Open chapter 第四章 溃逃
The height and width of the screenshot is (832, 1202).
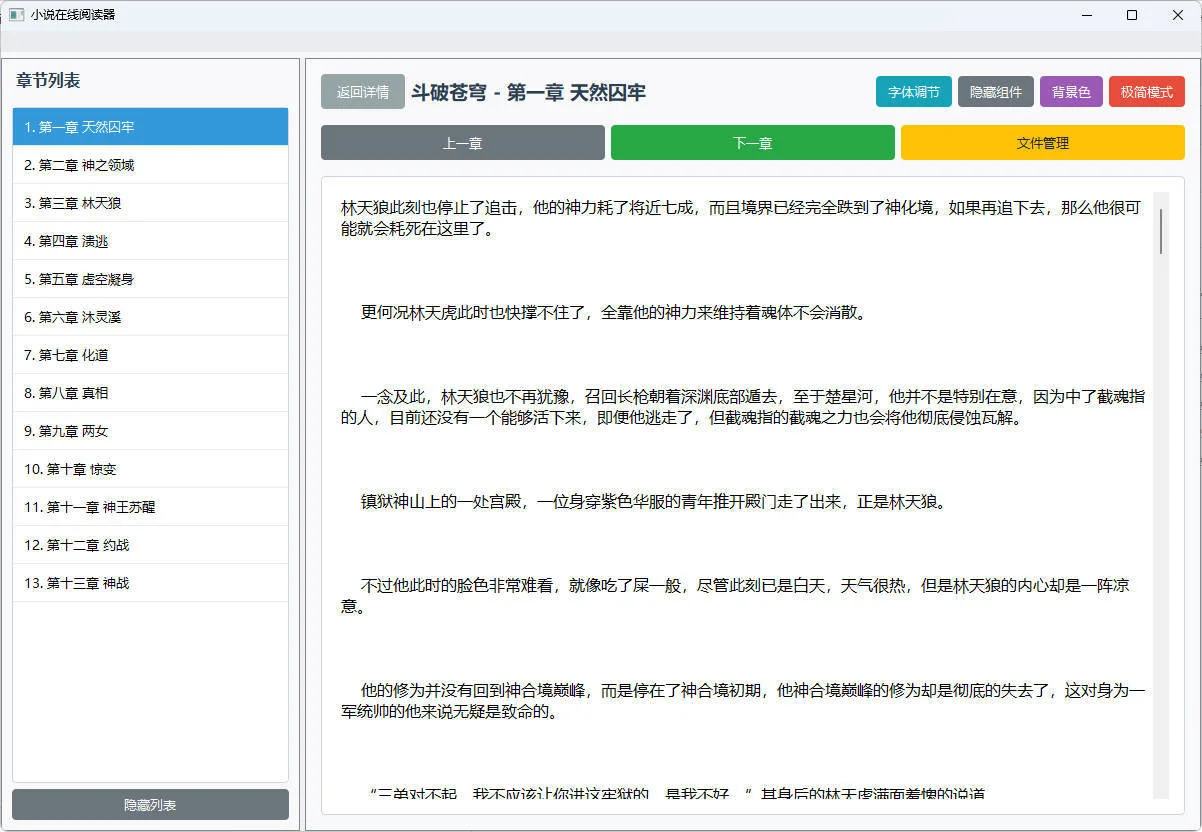coord(149,240)
